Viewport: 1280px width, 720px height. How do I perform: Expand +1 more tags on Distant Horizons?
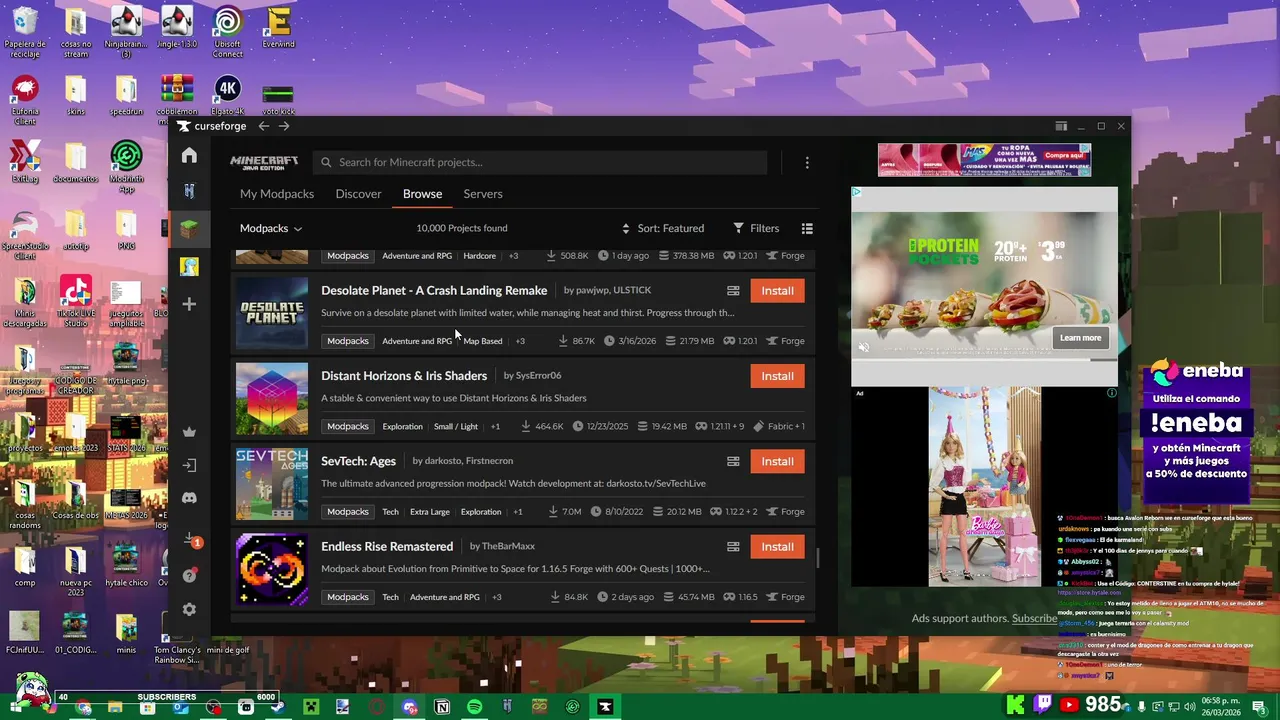tap(495, 426)
